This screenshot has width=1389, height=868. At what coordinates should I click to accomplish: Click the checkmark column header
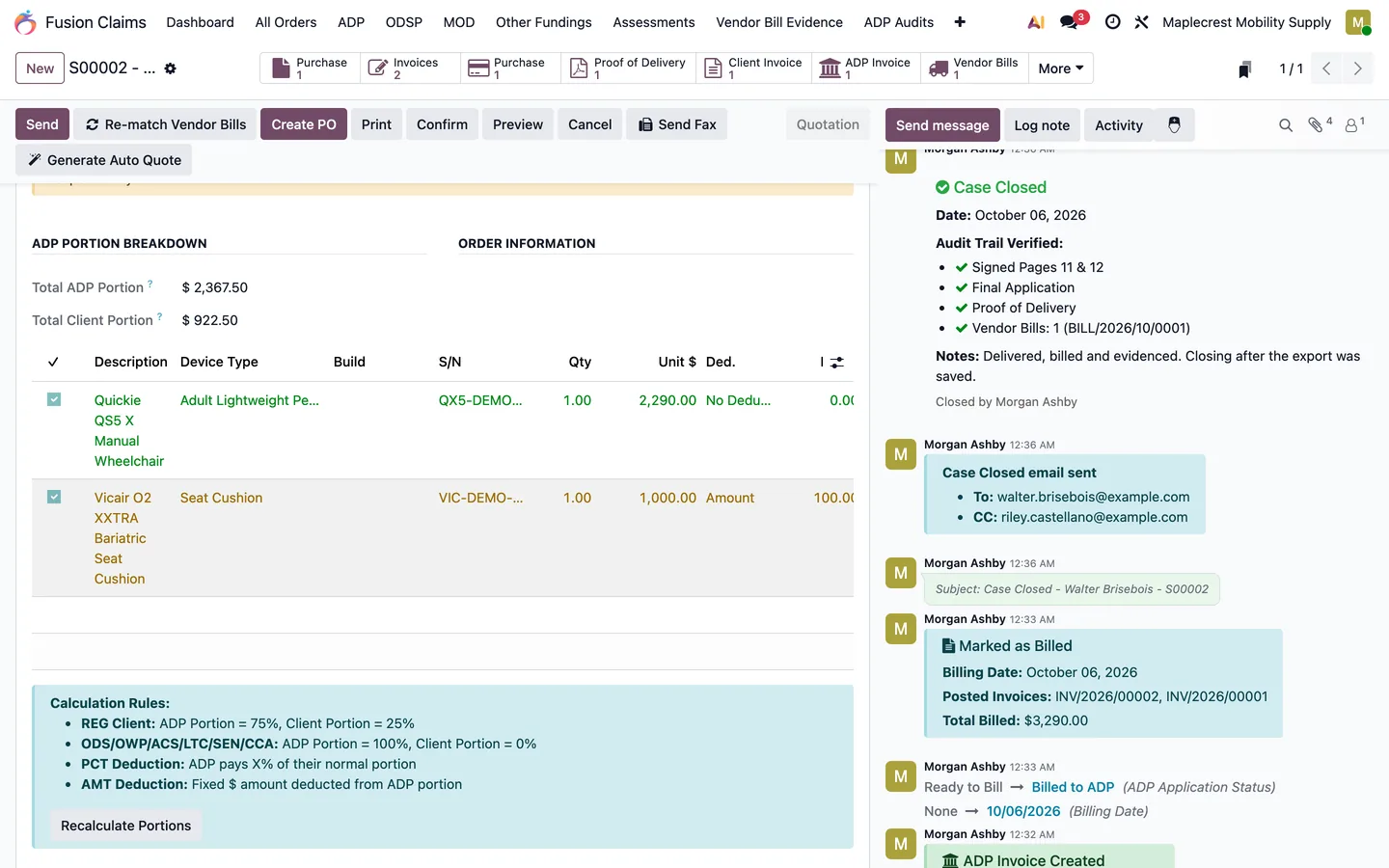53,362
